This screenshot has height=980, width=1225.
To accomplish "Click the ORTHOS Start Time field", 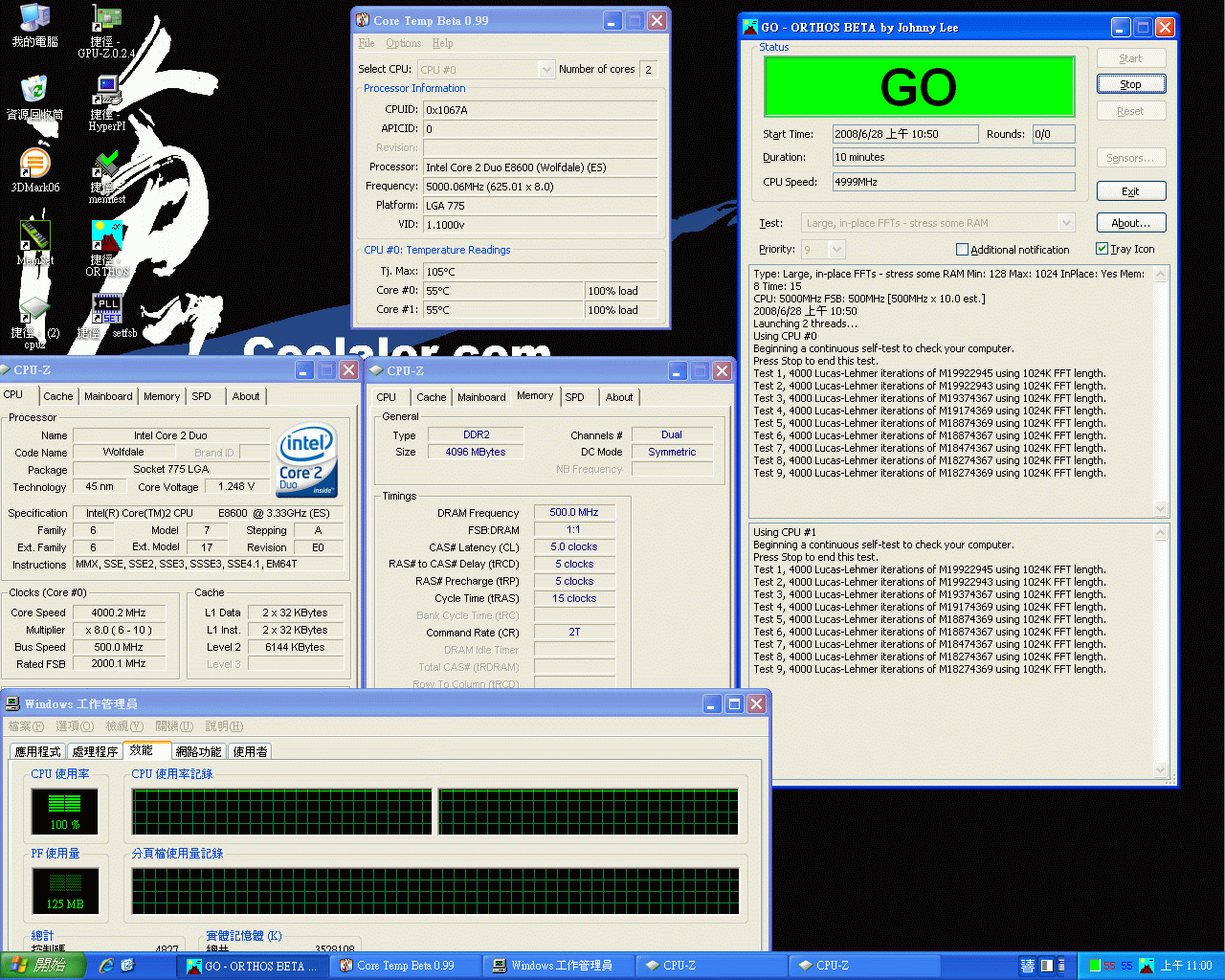I will coord(904,134).
